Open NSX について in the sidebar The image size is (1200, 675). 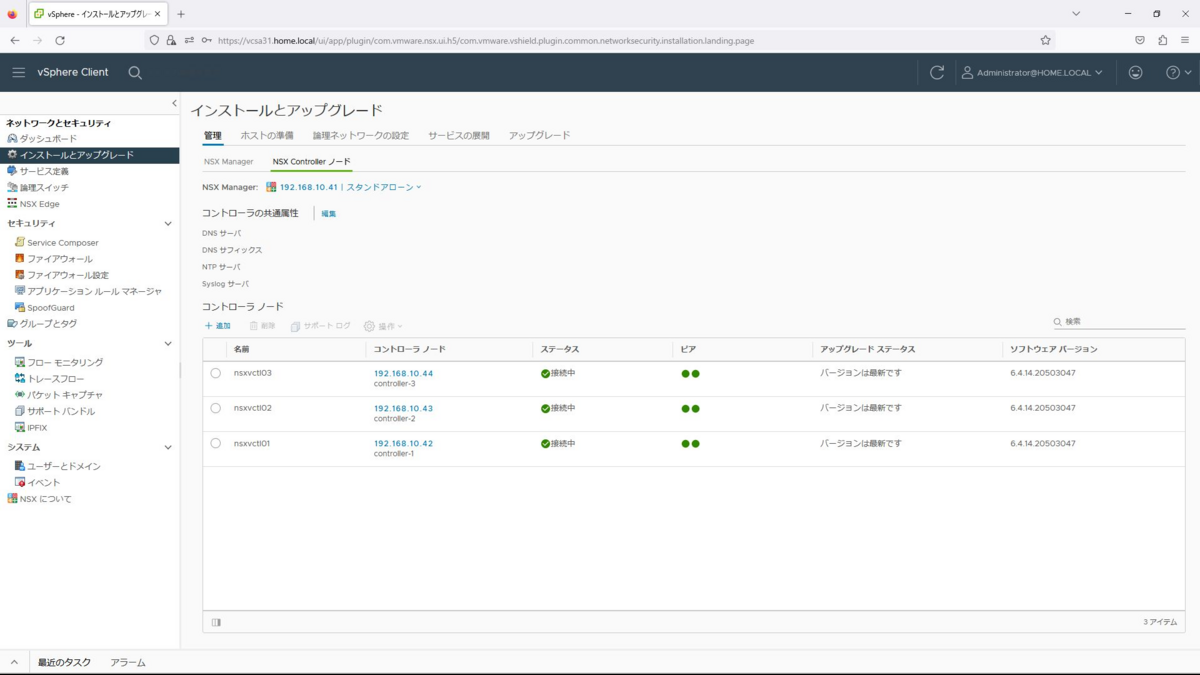pos(46,499)
